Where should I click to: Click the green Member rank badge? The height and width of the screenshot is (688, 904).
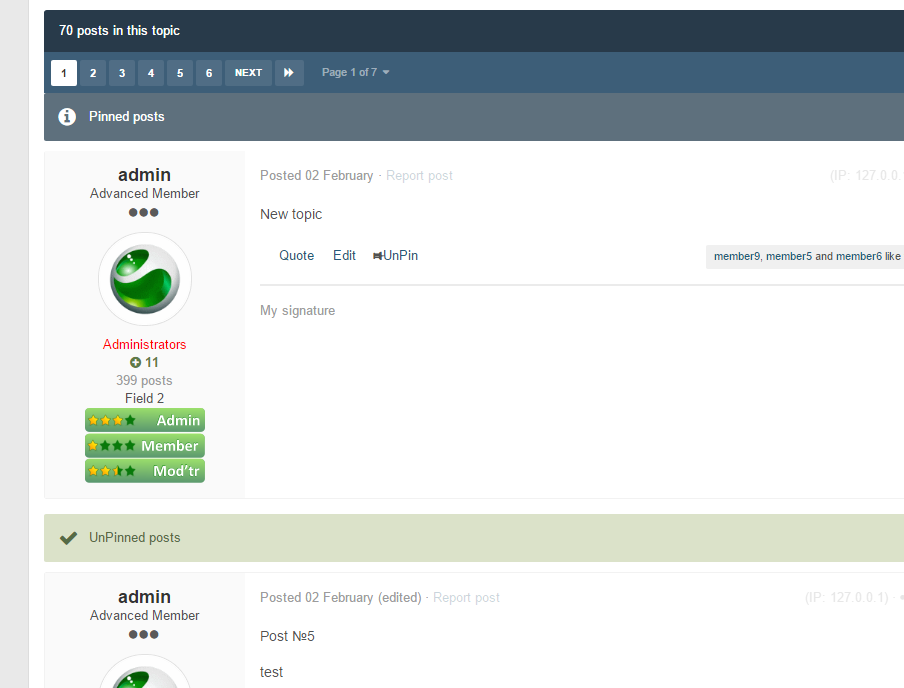(145, 446)
